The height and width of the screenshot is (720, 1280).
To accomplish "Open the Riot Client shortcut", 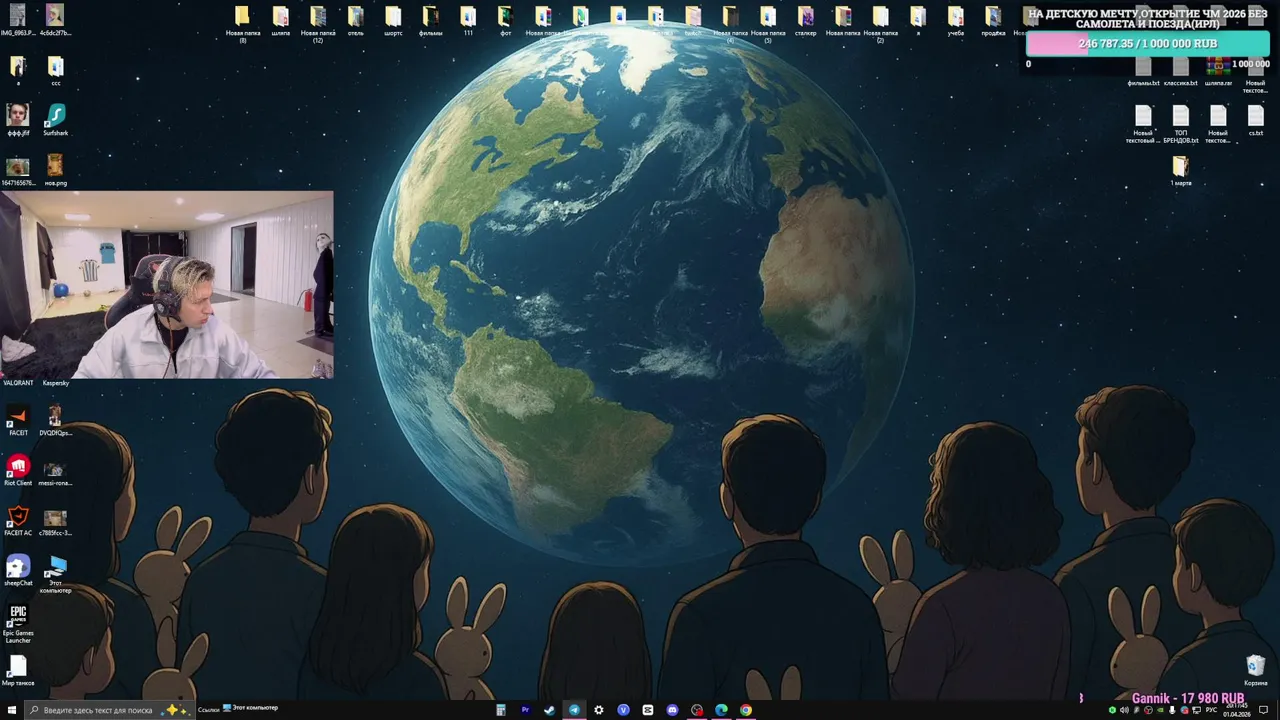I will (x=18, y=469).
